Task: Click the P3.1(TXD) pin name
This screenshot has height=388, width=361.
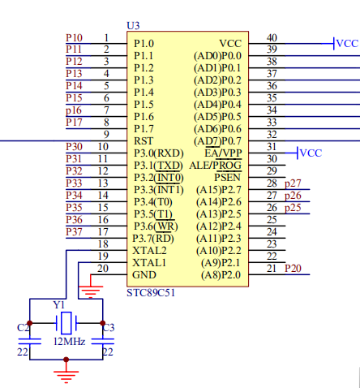Action: [158, 165]
